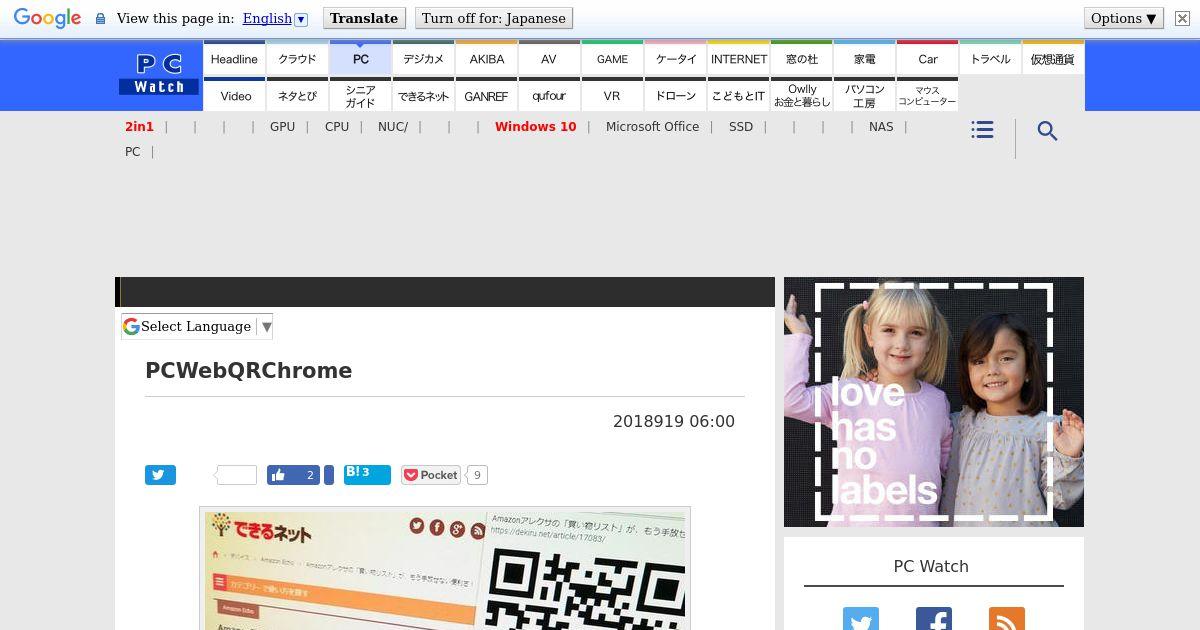Open the ネタとぴ tab

point(297,95)
